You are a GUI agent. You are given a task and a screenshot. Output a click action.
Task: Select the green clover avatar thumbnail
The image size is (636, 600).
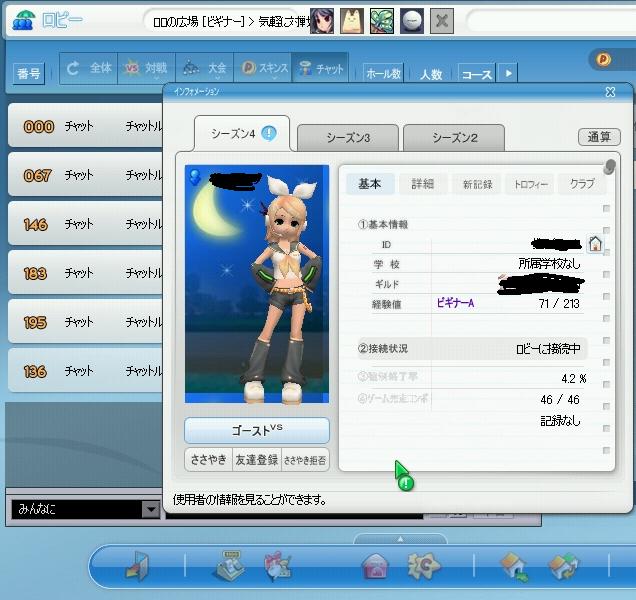[382, 21]
